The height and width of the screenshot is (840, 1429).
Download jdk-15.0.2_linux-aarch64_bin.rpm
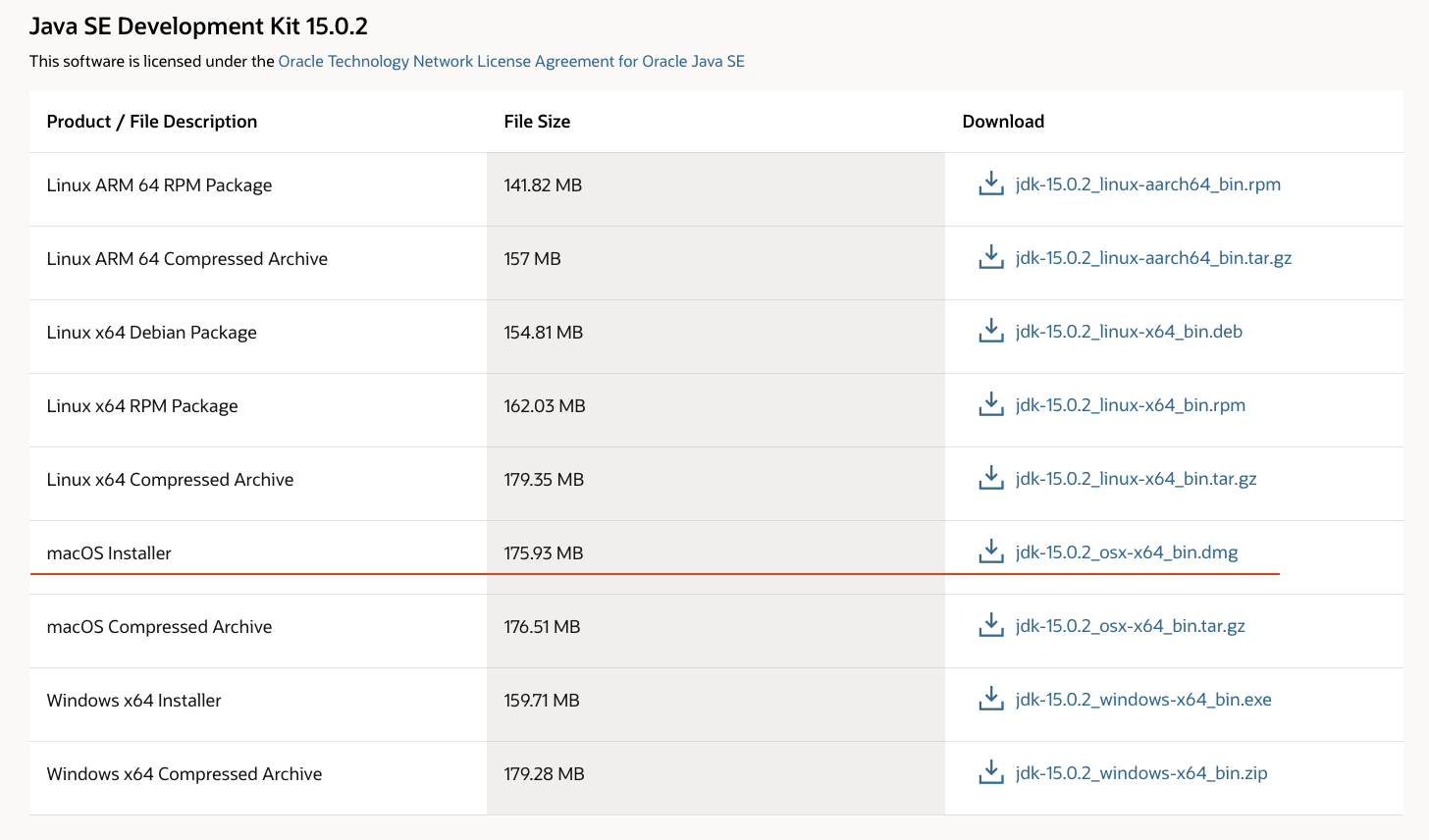[1148, 184]
